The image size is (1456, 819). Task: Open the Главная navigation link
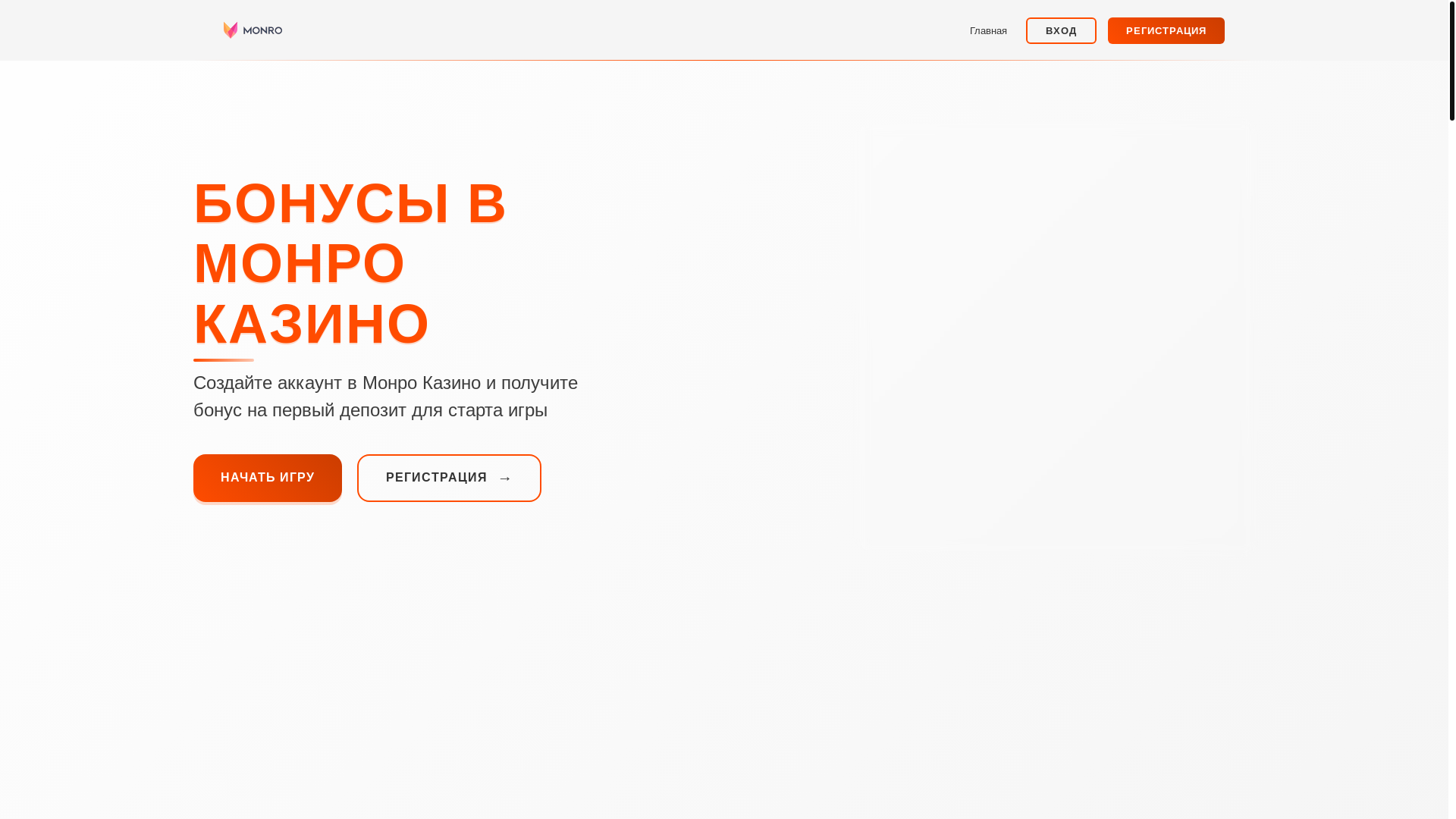(x=988, y=31)
